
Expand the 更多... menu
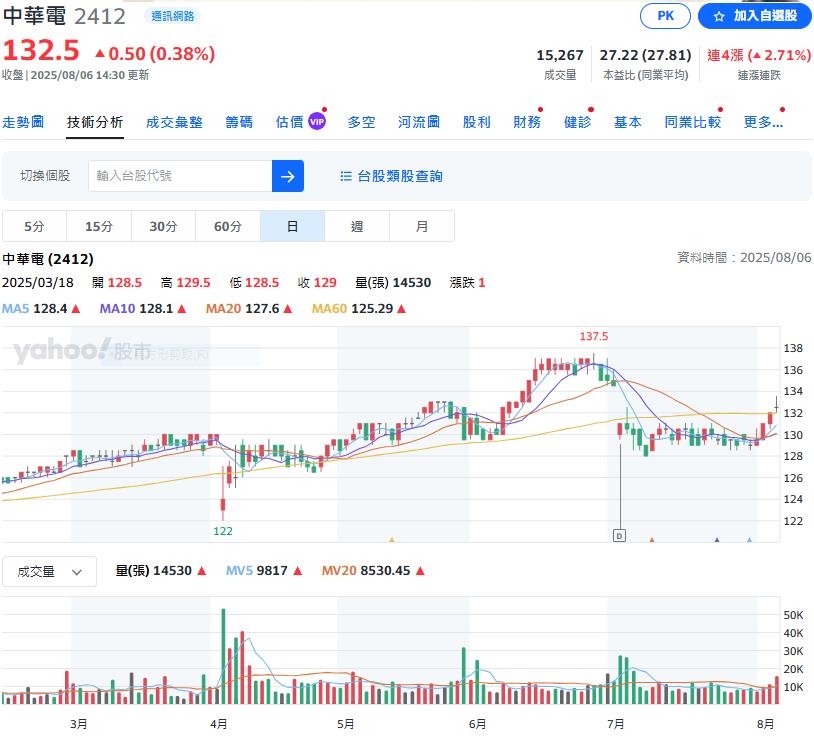click(x=763, y=122)
